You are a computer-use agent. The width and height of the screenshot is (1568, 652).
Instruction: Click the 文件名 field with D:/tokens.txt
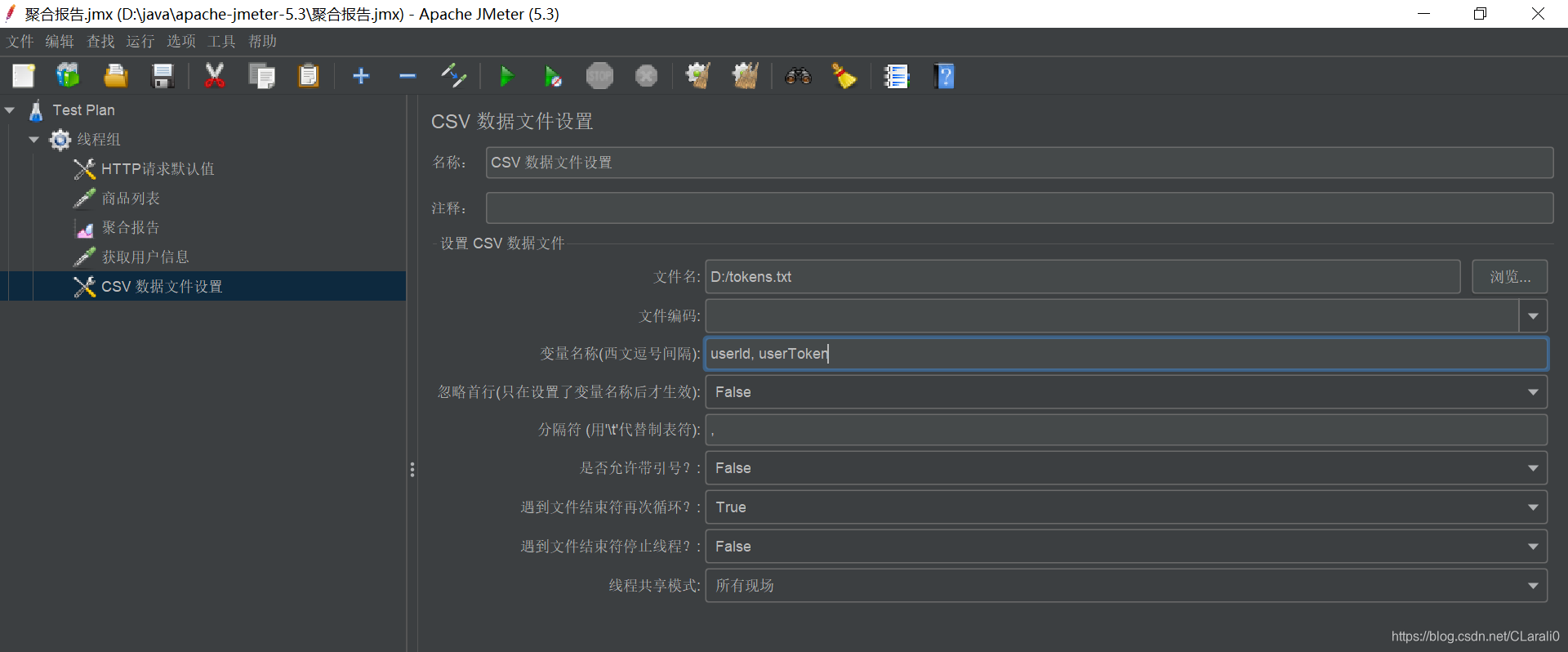(1083, 277)
